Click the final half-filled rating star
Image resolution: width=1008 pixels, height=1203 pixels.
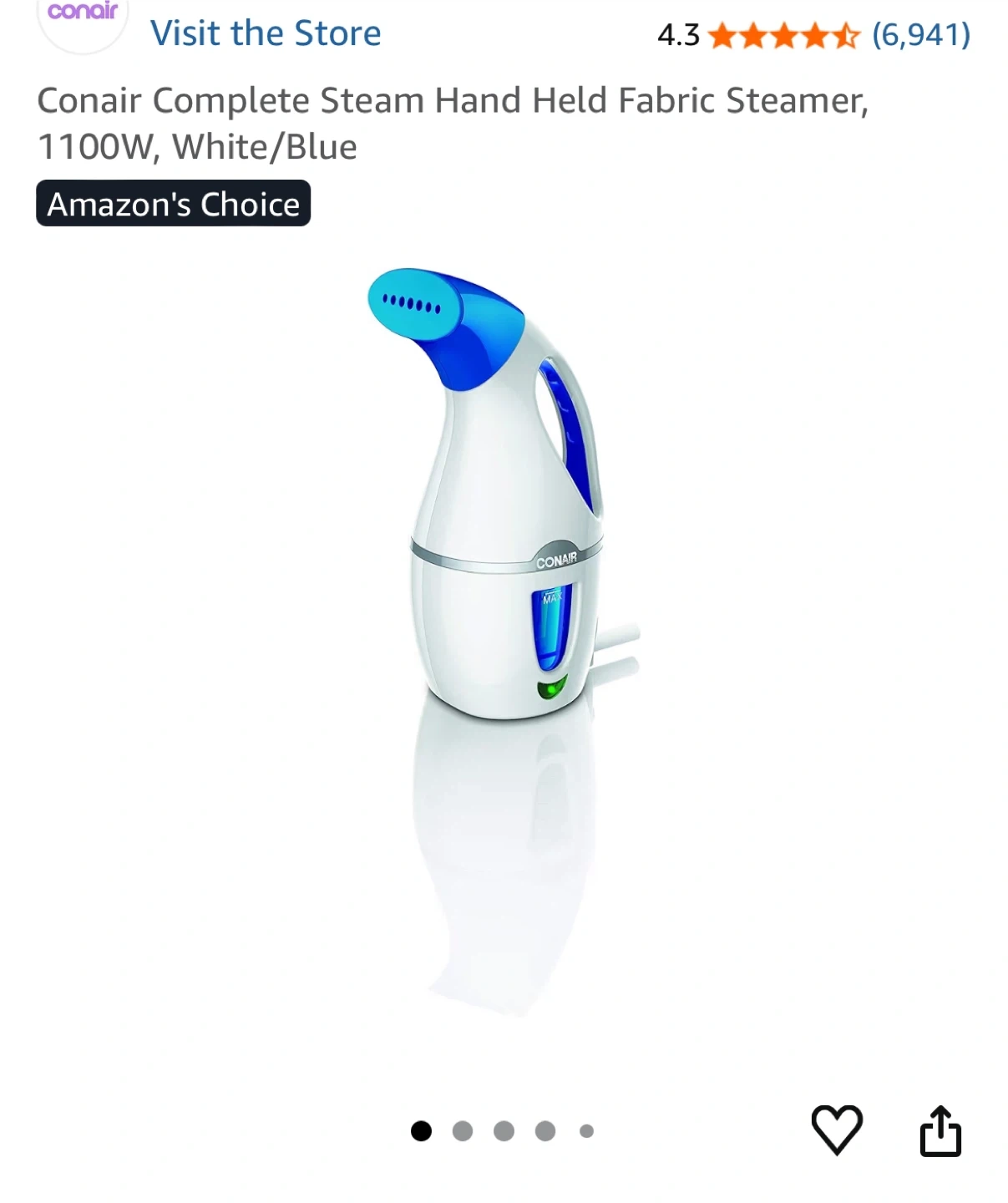pyautogui.click(x=845, y=36)
